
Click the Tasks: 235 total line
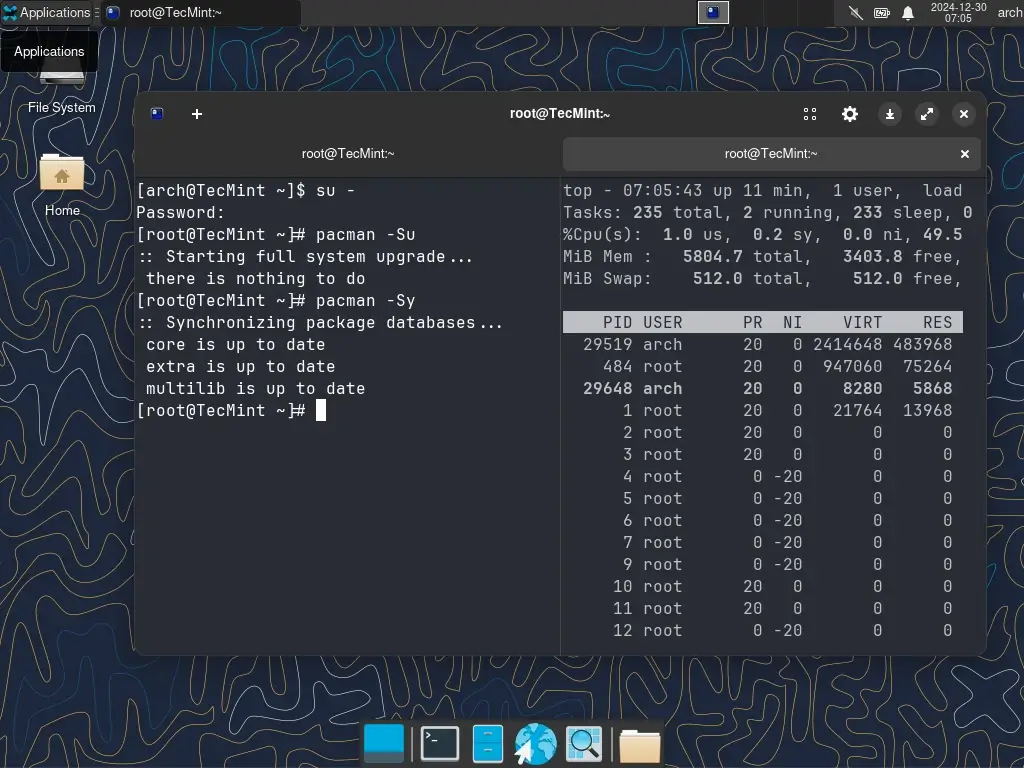click(x=768, y=213)
